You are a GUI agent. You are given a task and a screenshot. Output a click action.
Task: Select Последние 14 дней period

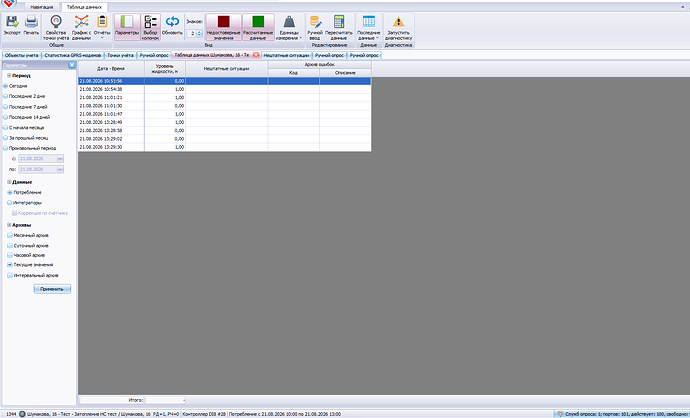coord(6,117)
